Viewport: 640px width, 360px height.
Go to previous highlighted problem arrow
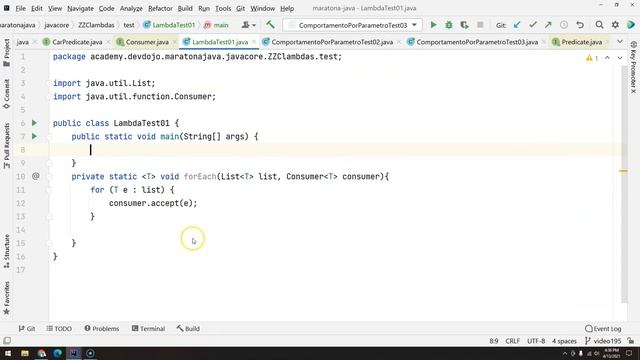tap(607, 58)
